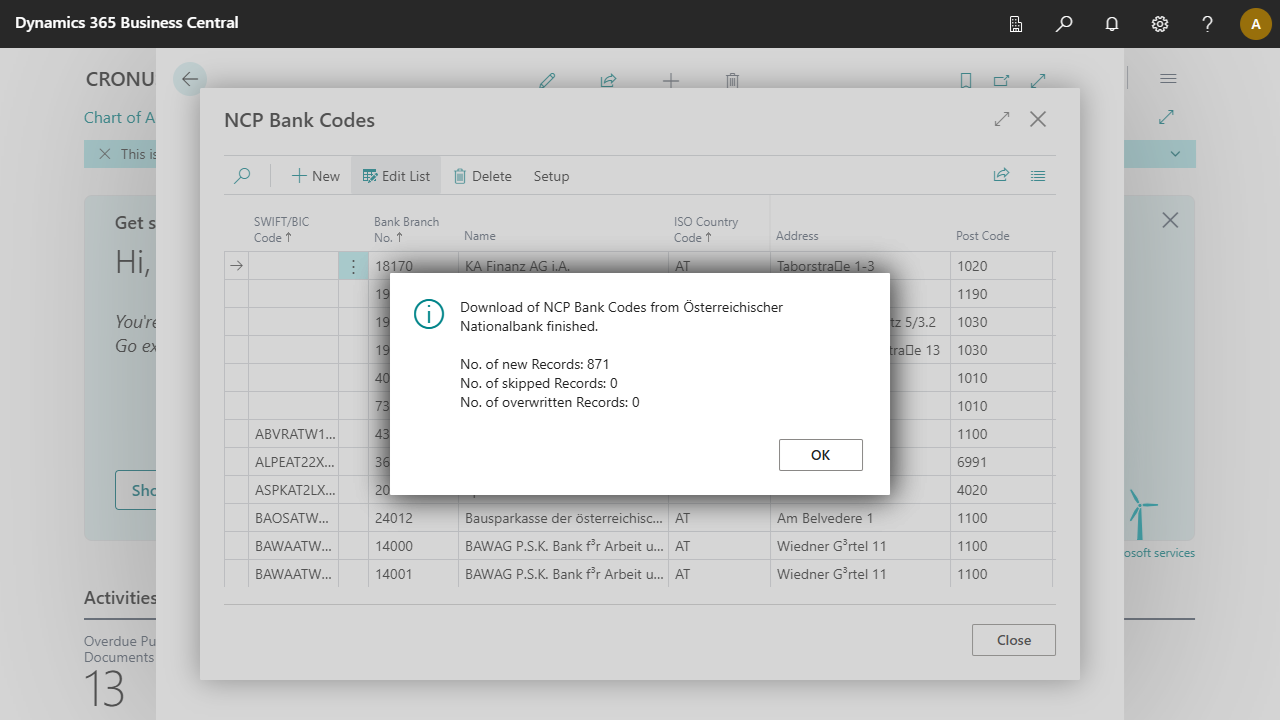The image size is (1280, 720).
Task: Click the Post Code column header
Action: pyautogui.click(x=982, y=236)
